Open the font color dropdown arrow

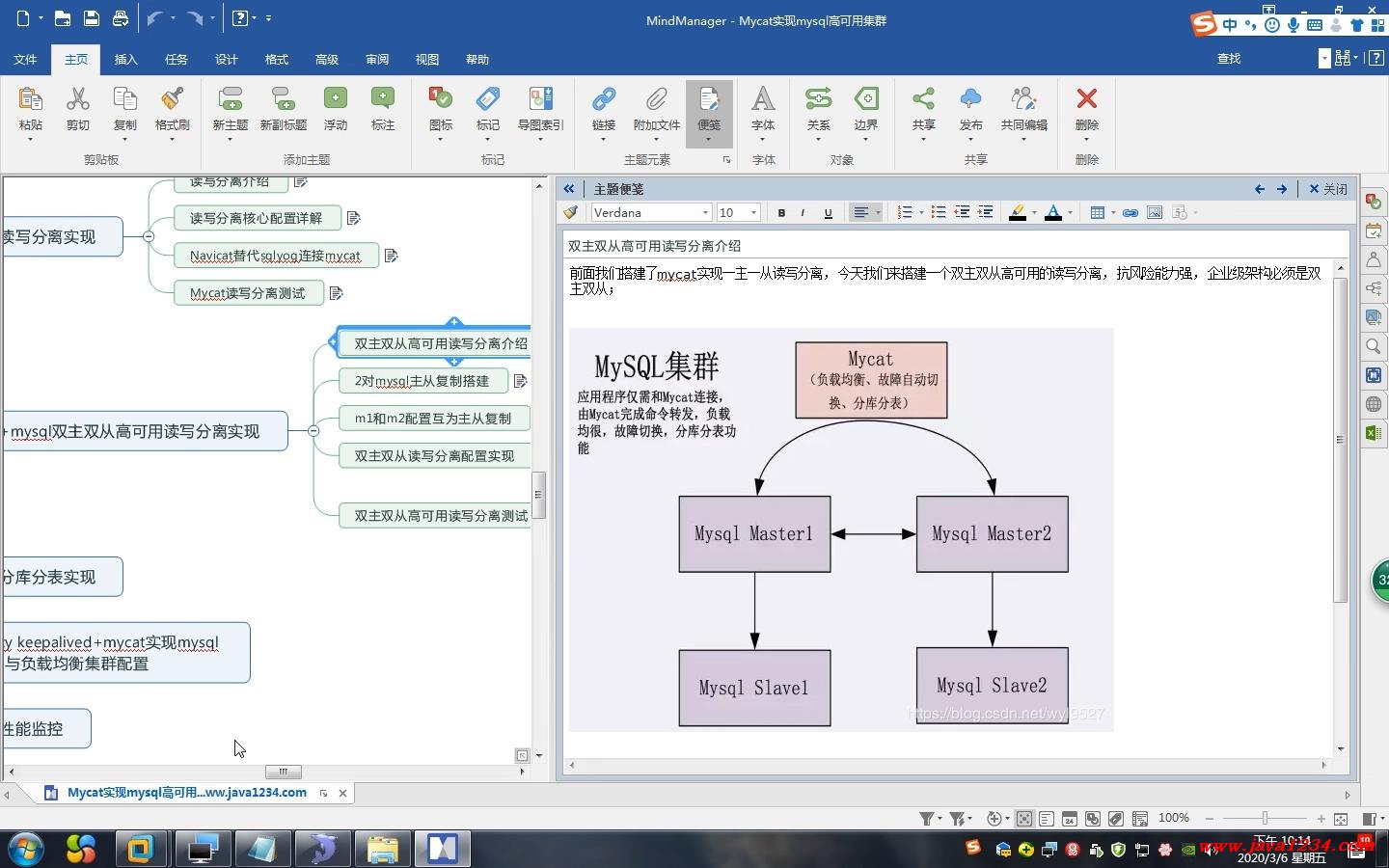1070,213
